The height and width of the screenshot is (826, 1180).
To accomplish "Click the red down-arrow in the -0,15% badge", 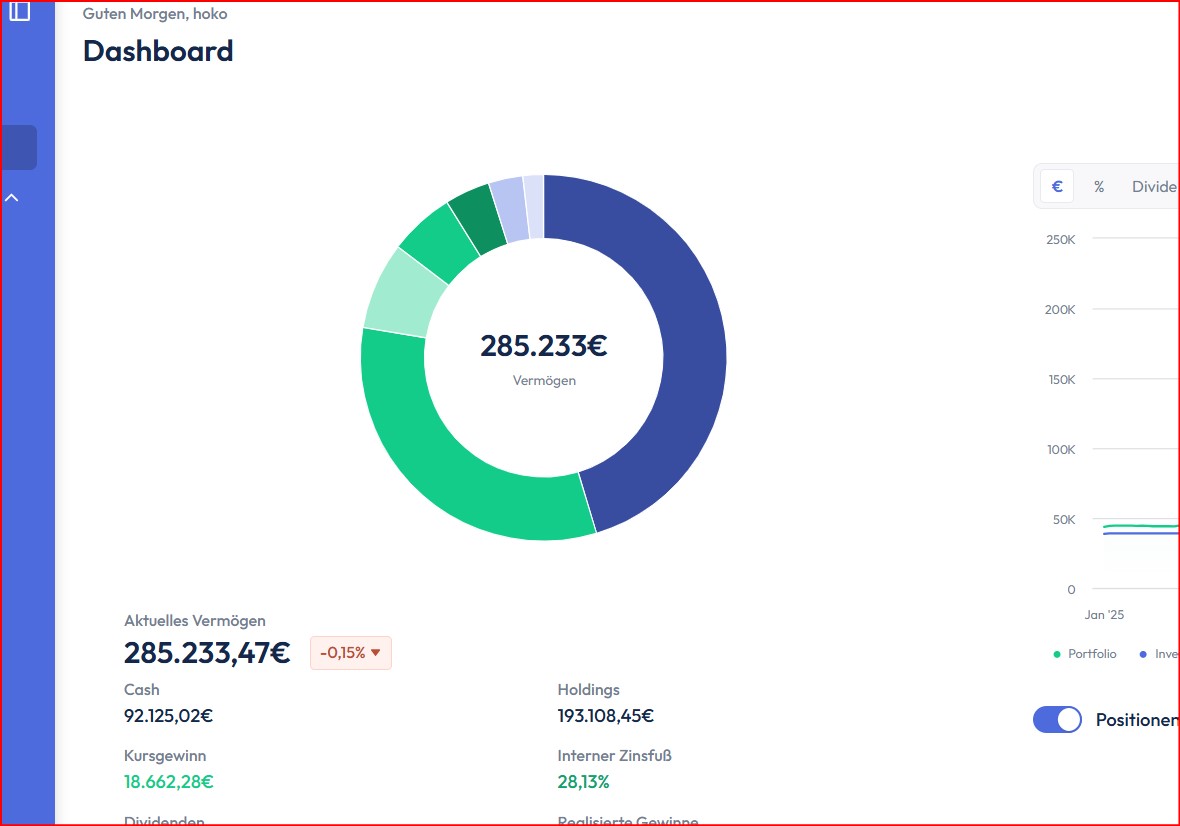I will (376, 653).
